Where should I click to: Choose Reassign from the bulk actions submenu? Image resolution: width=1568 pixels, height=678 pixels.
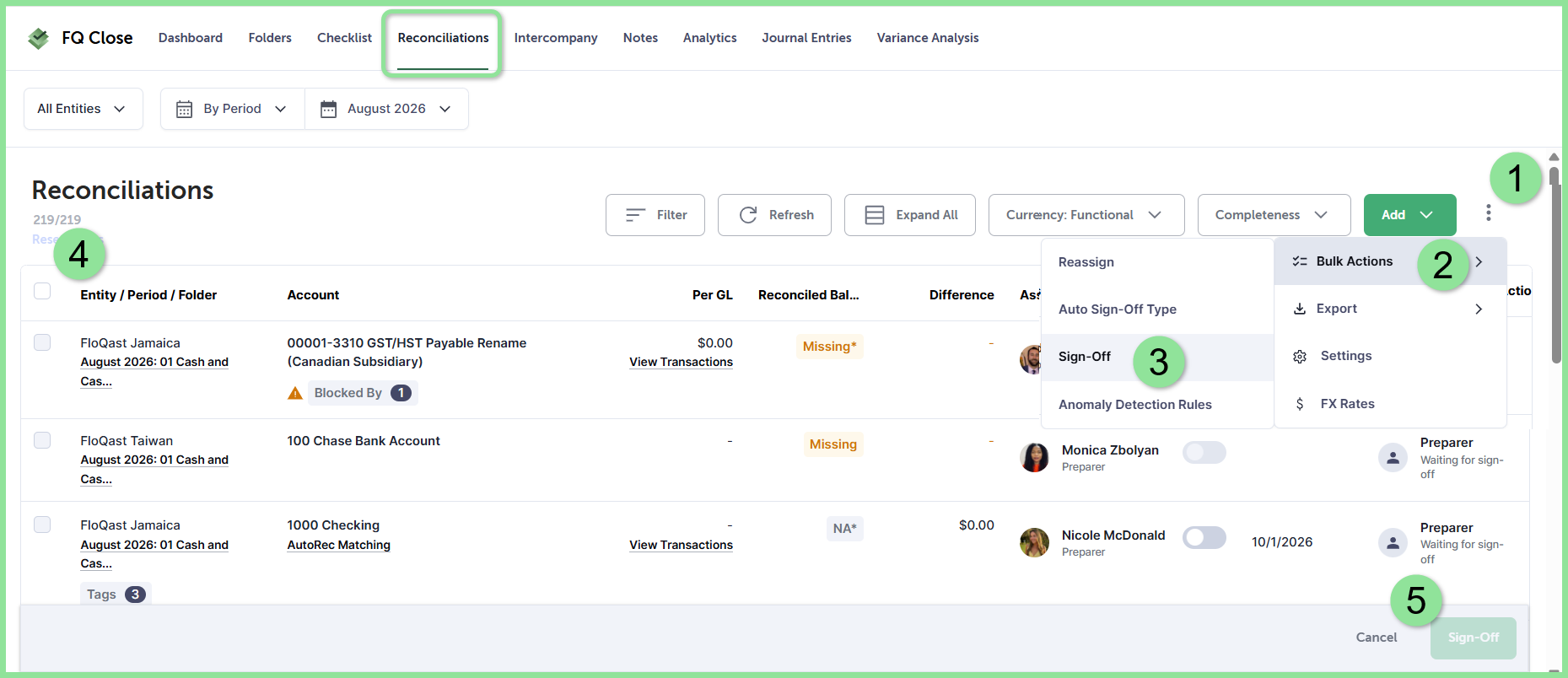tap(1157, 262)
